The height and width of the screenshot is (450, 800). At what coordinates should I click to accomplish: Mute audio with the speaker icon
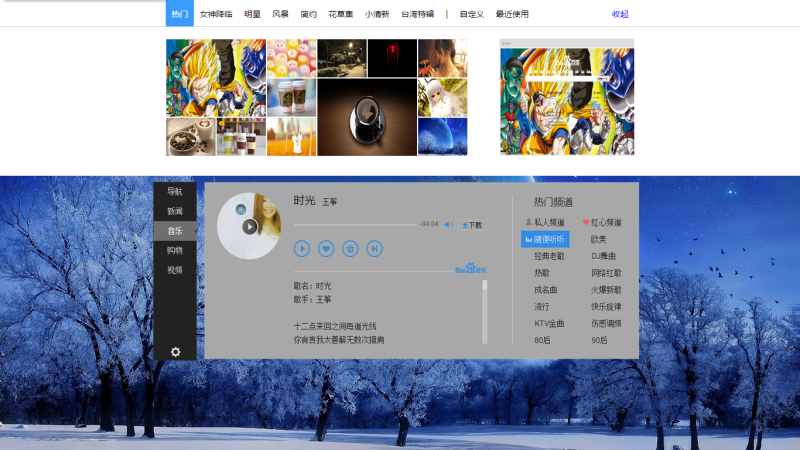[448, 225]
